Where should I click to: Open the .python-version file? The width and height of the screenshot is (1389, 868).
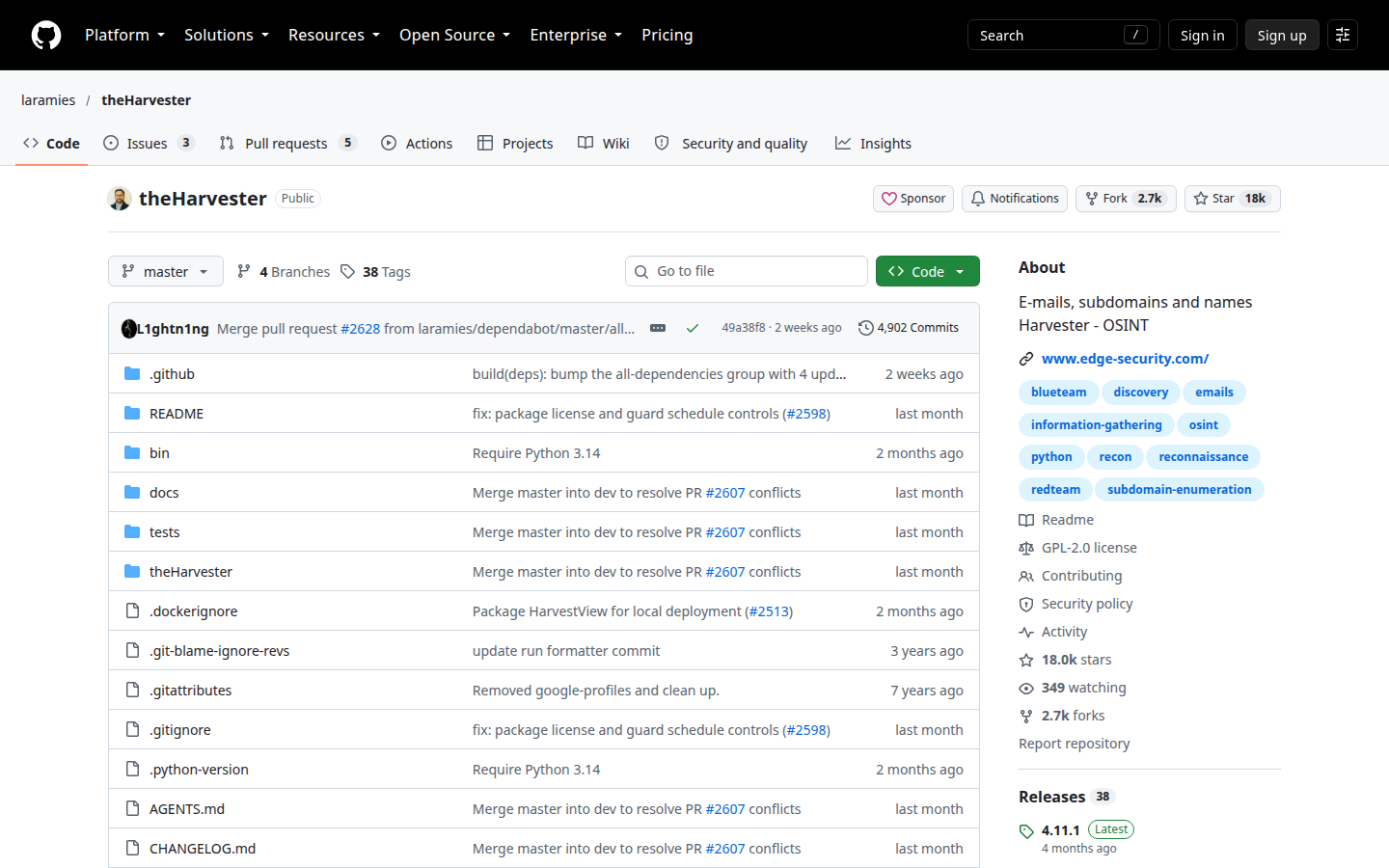199,770
